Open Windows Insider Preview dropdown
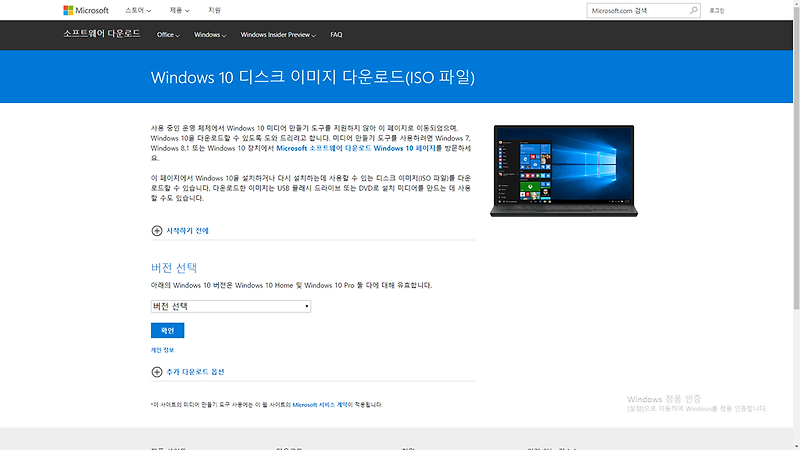This screenshot has height=450, width=800. point(278,35)
